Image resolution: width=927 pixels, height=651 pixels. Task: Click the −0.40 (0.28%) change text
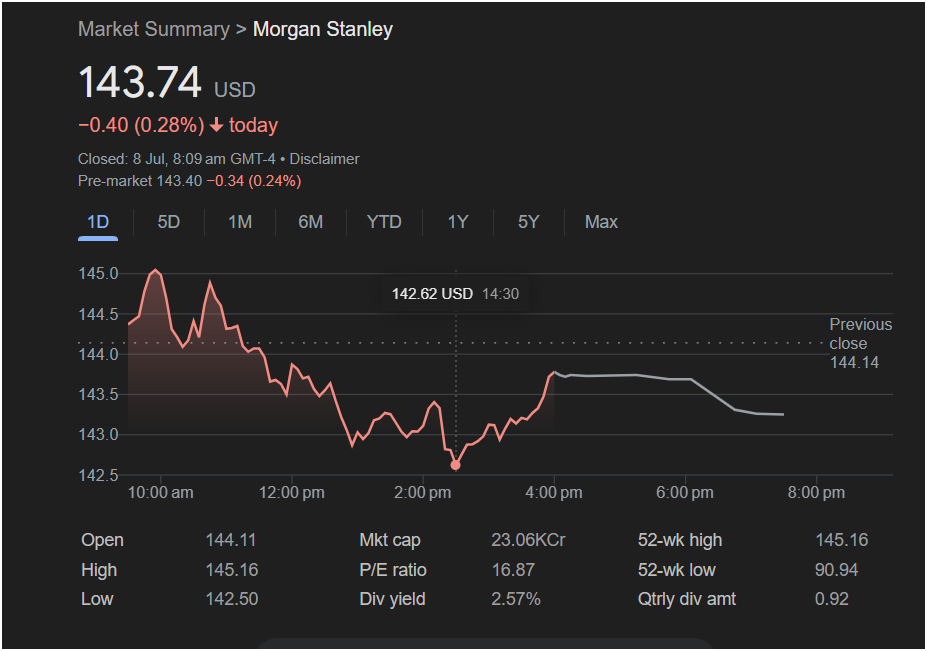click(141, 125)
